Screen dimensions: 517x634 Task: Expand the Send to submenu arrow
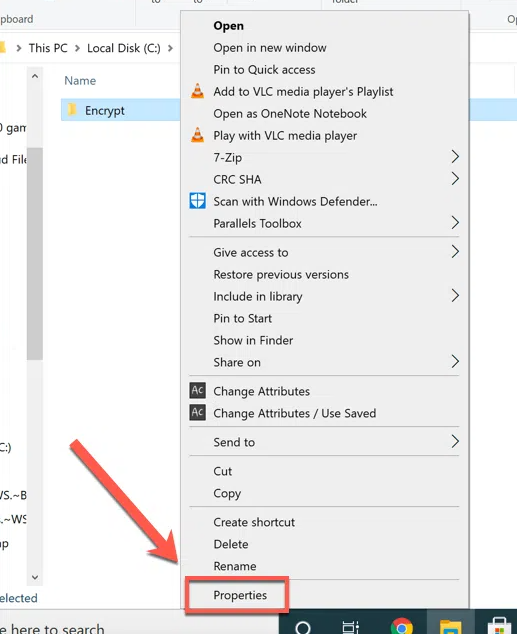pos(455,441)
